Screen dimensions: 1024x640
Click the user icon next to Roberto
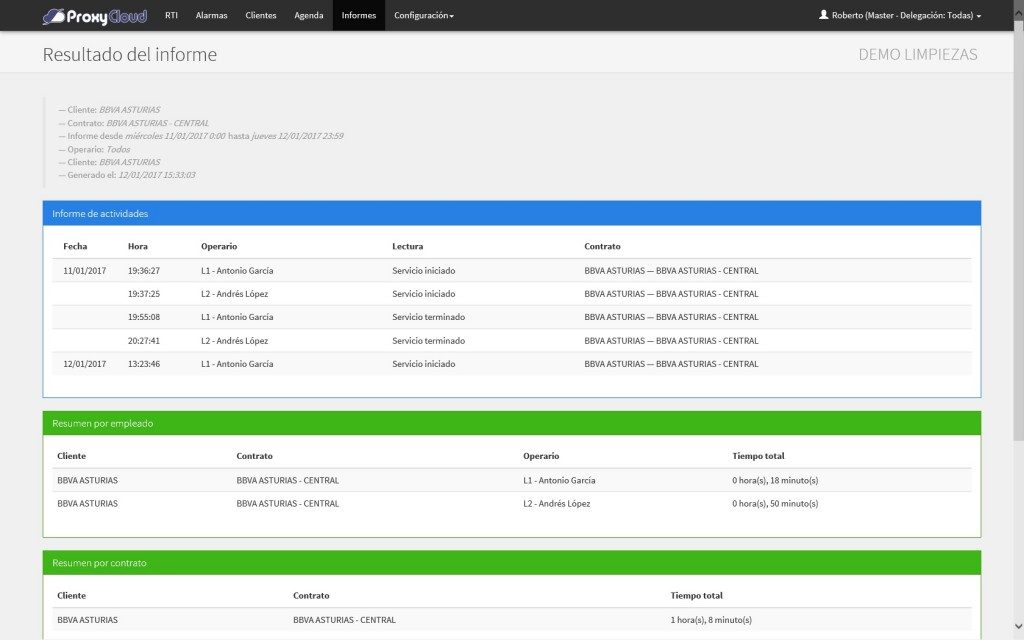point(824,14)
